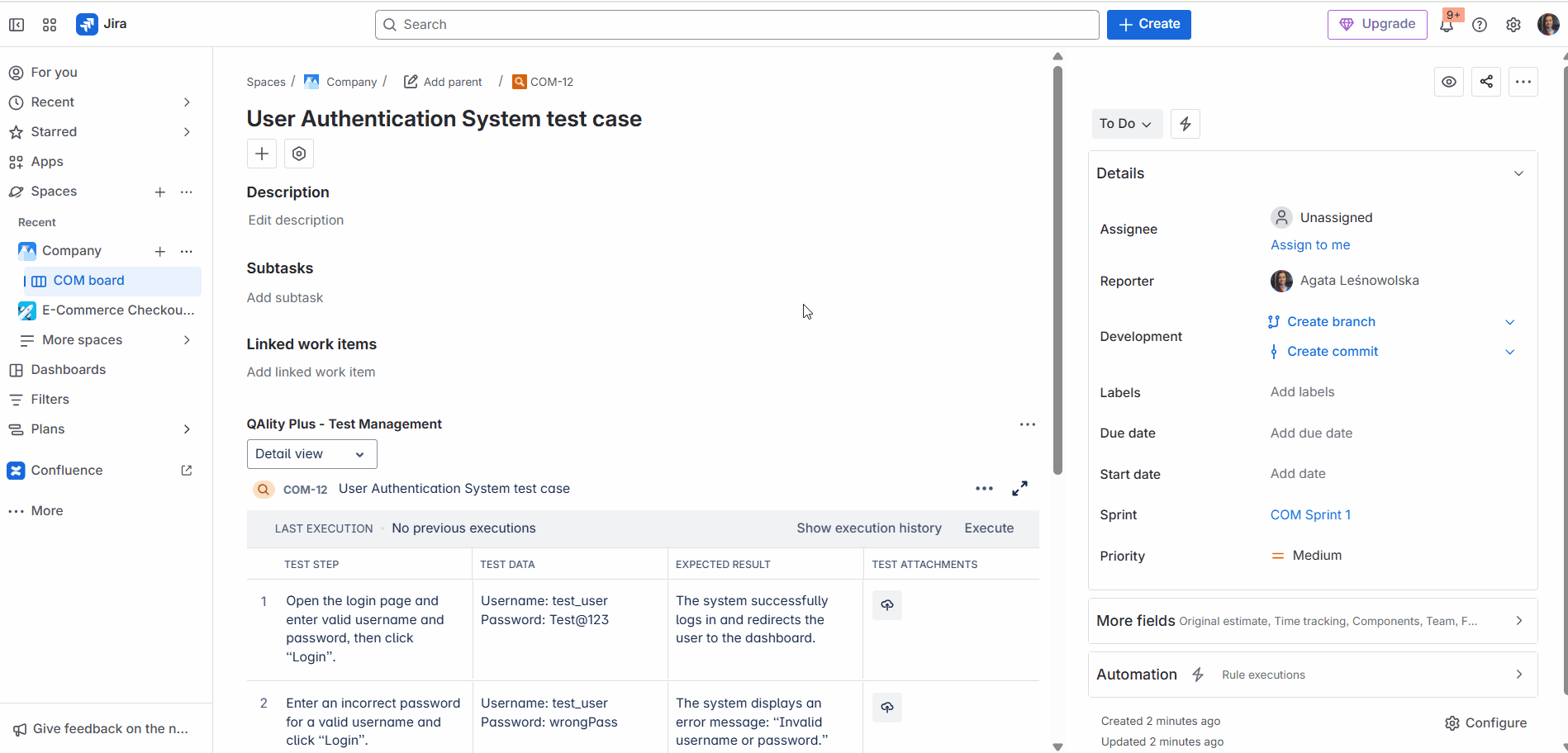Open the Spaces more options ellipsis
Viewport: 1568px width, 753px height.
(187, 192)
